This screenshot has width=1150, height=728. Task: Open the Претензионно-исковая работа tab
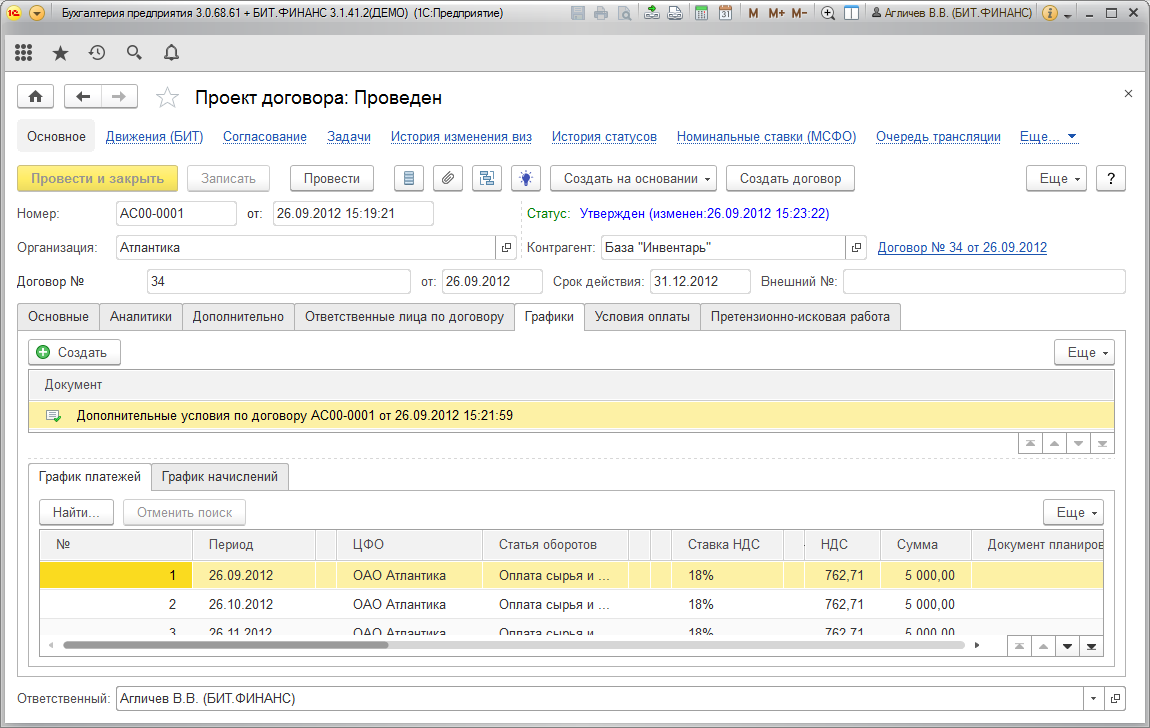[800, 317]
